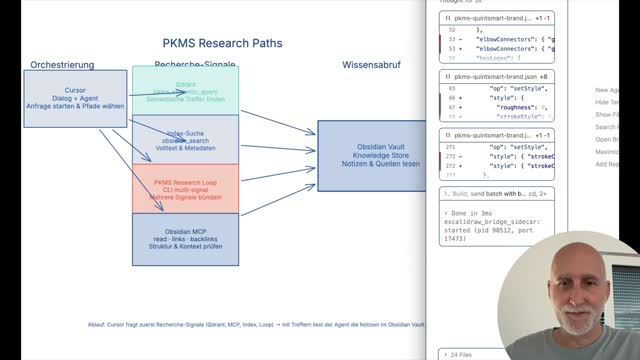Image resolution: width=640 pixels, height=360 pixels.
Task: Choose the Search menu entry in the right list
Action: point(607,127)
